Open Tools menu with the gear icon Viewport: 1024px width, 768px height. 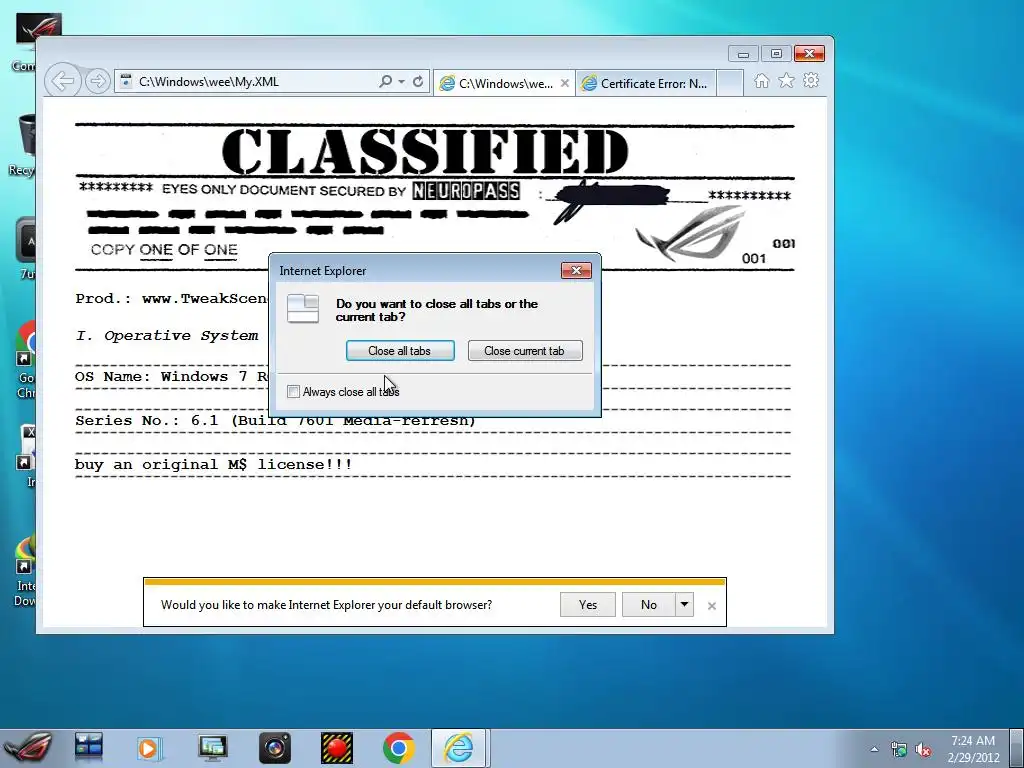[x=811, y=80]
